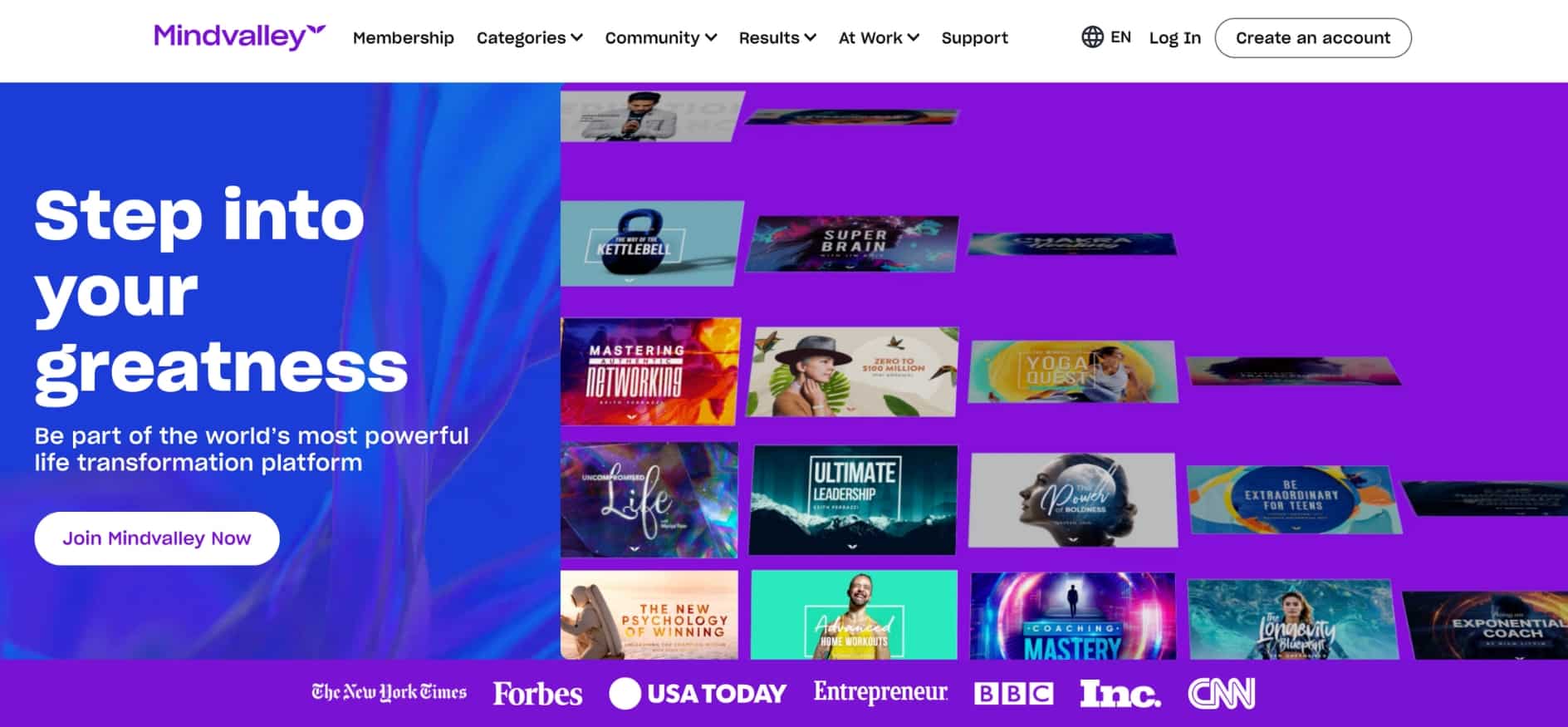This screenshot has height=727, width=1568.
Task: Click the BBC logo
Action: (1013, 694)
